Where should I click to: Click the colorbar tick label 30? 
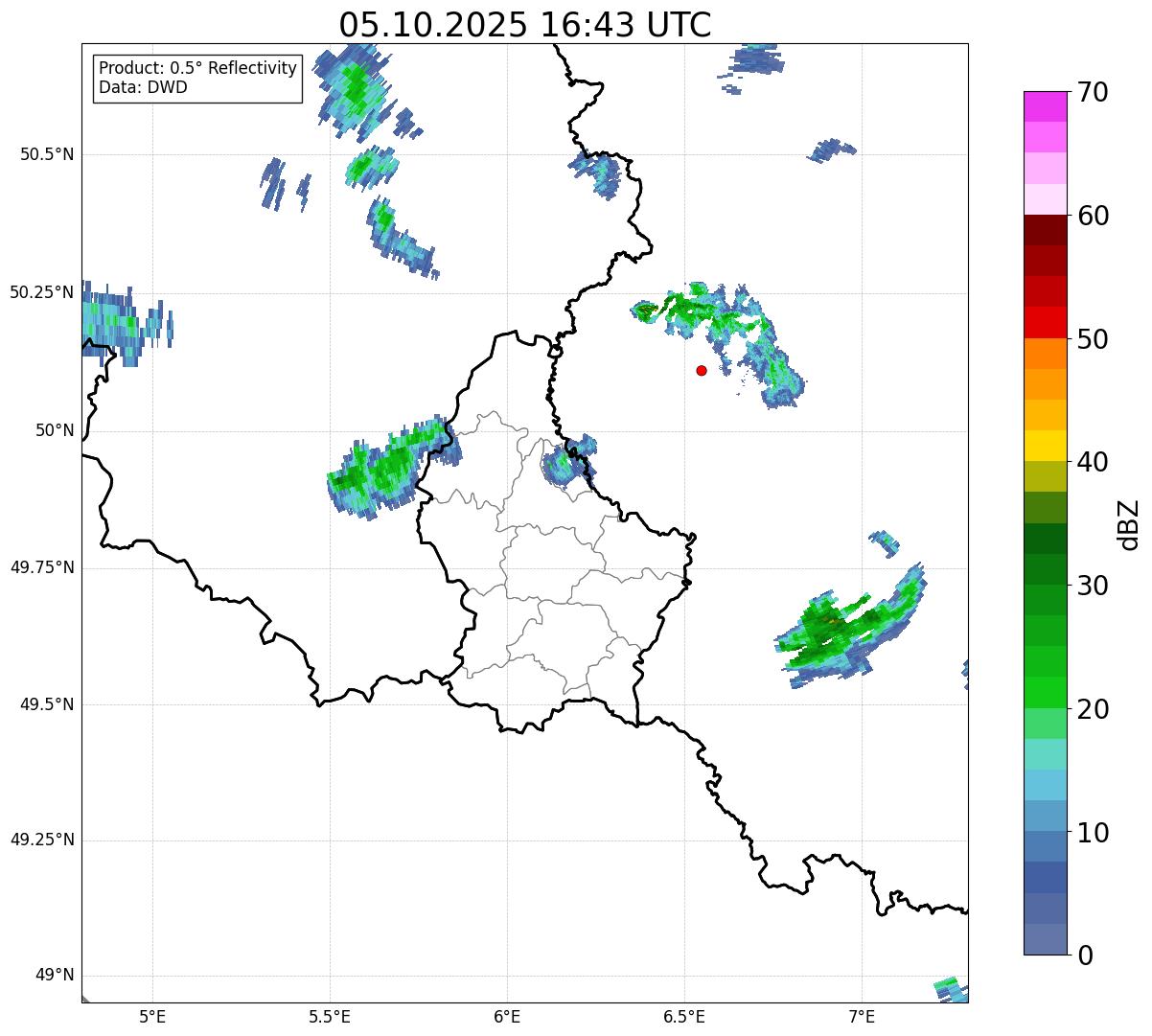point(1093,586)
